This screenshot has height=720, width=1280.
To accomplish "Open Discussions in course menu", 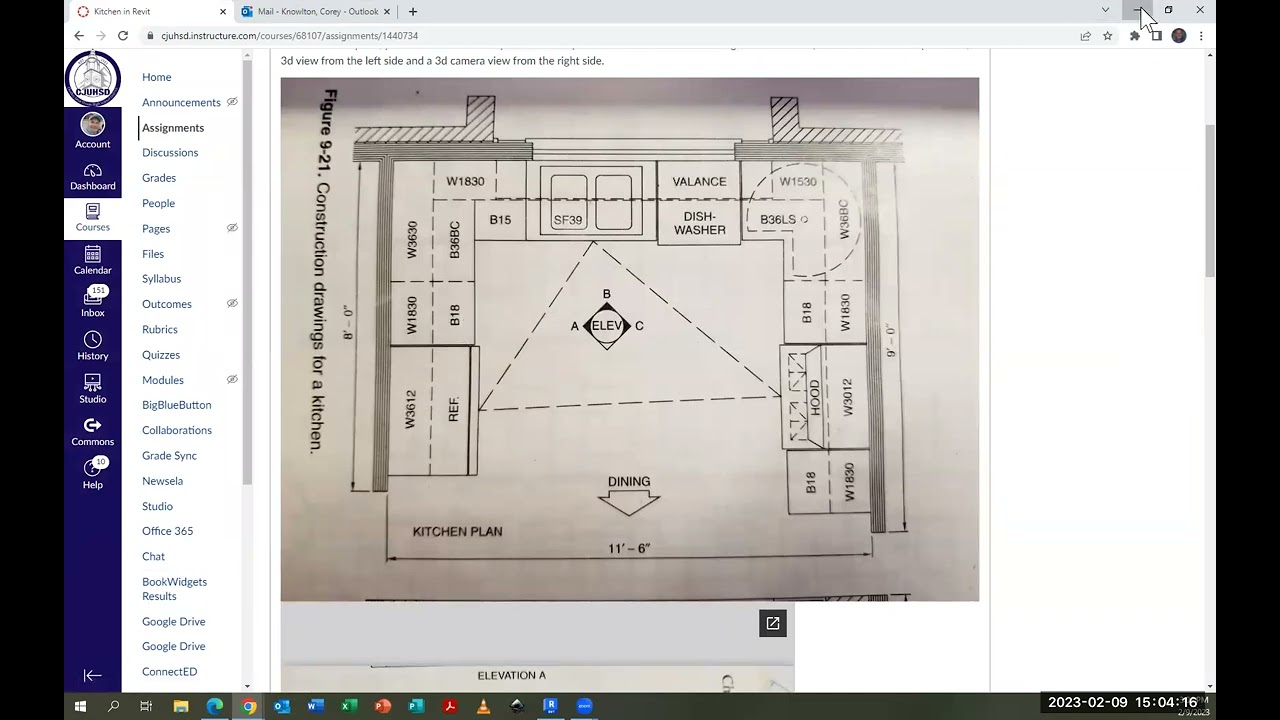I will tap(170, 153).
